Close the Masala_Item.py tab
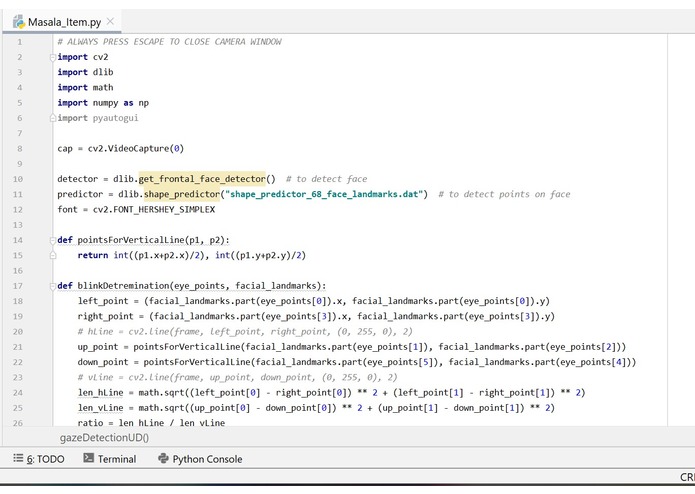 click(x=110, y=21)
